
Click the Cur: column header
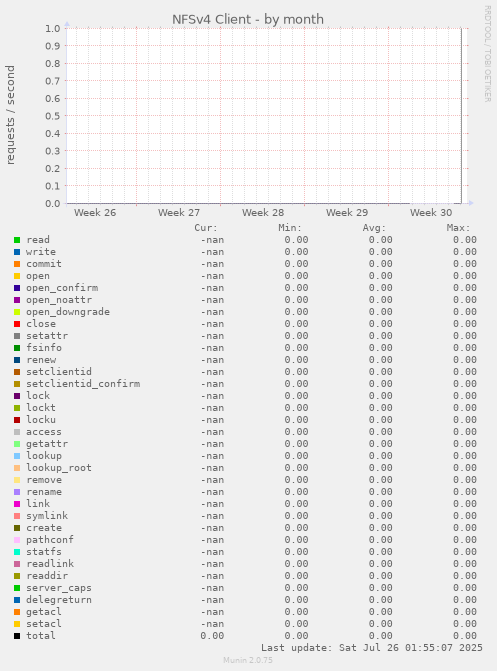206,228
